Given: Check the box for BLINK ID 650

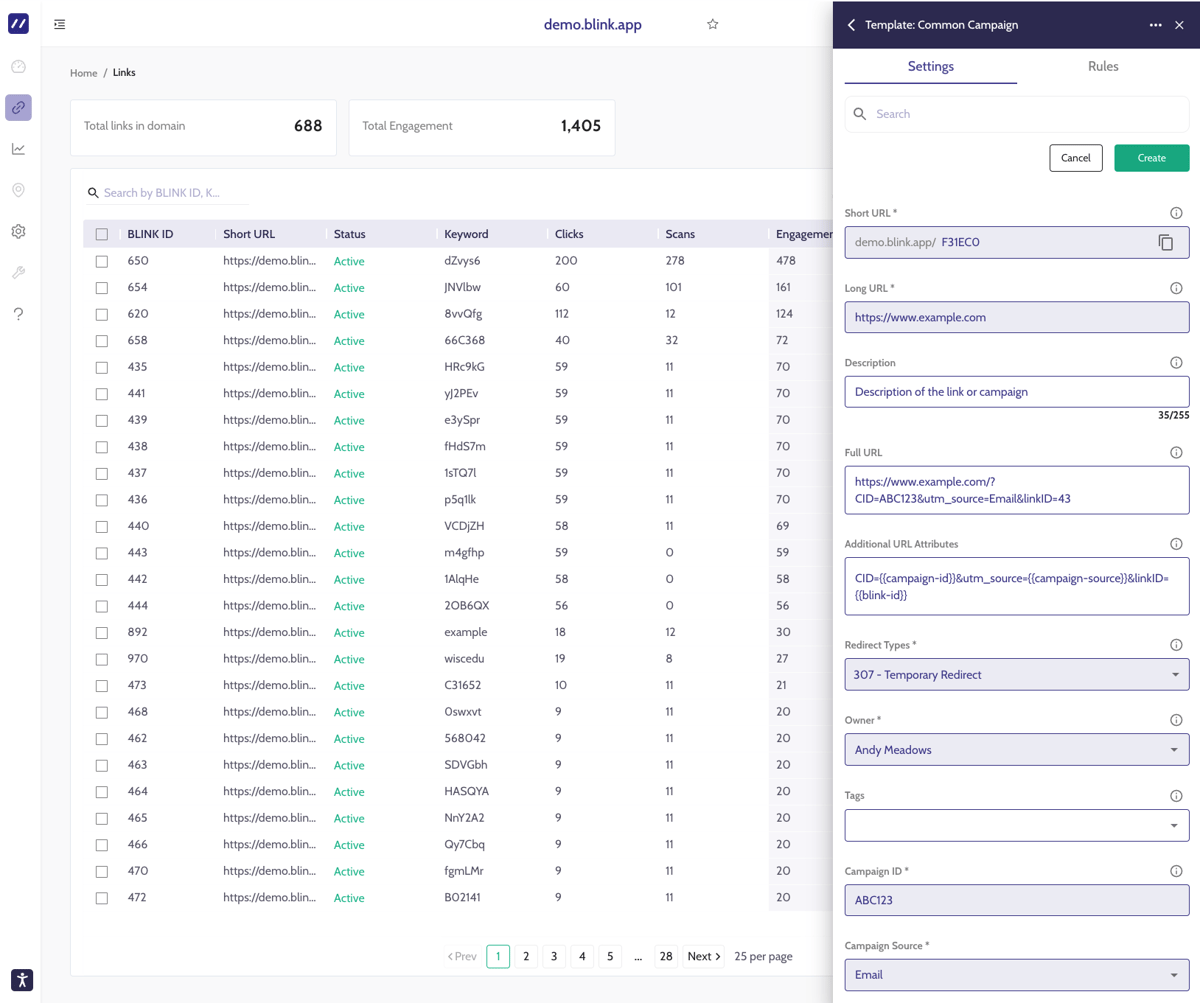Looking at the screenshot, I should 102,261.
